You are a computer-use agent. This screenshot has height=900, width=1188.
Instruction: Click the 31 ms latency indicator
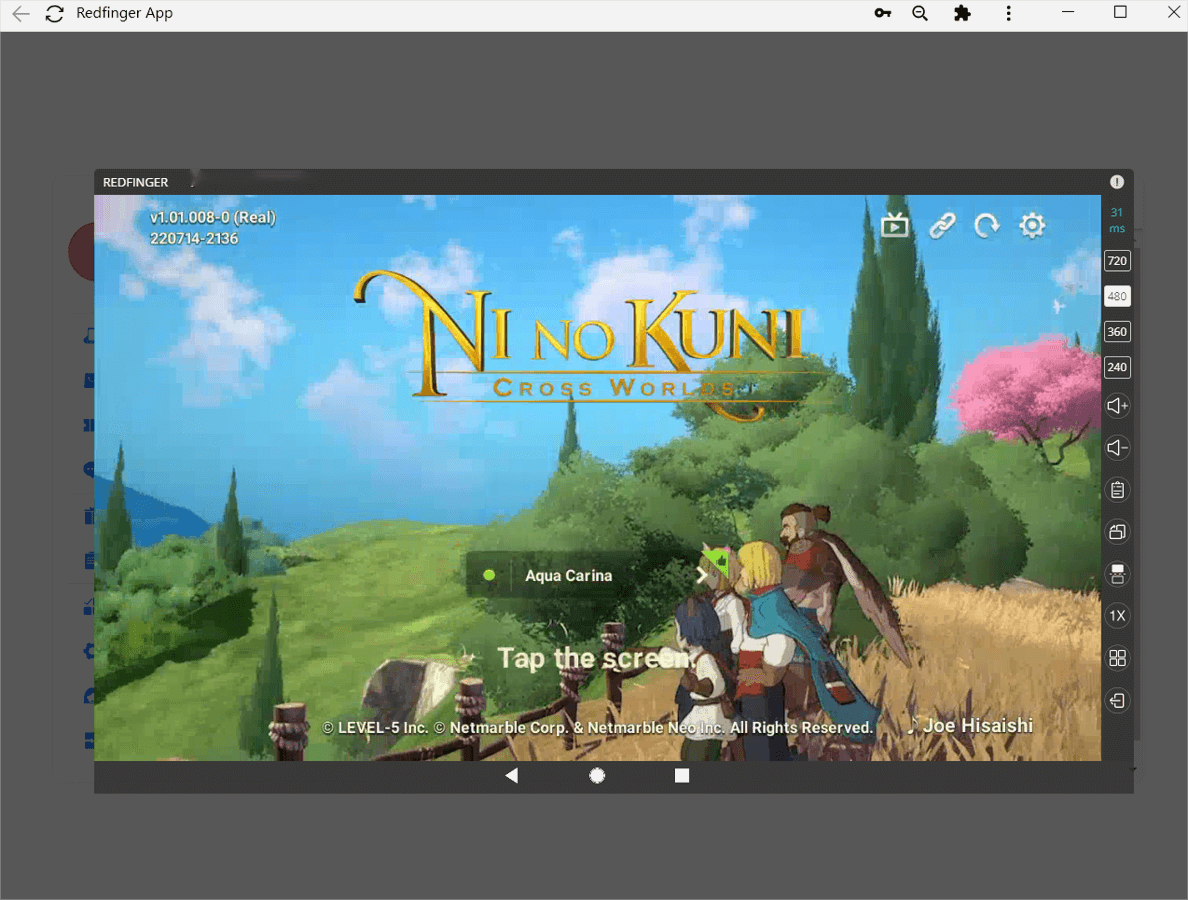1117,220
